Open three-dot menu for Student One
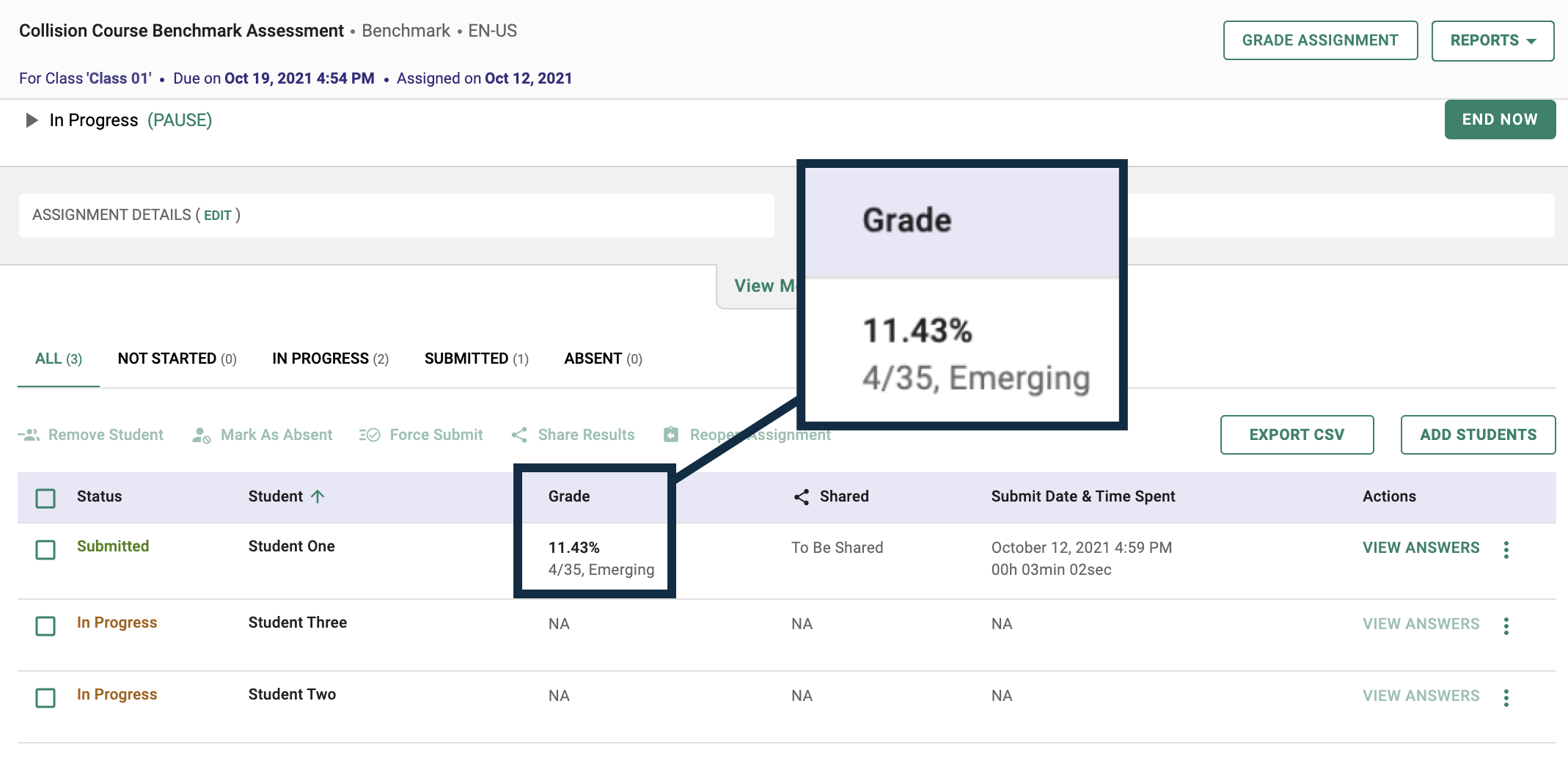This screenshot has height=767, width=1568. (x=1506, y=549)
